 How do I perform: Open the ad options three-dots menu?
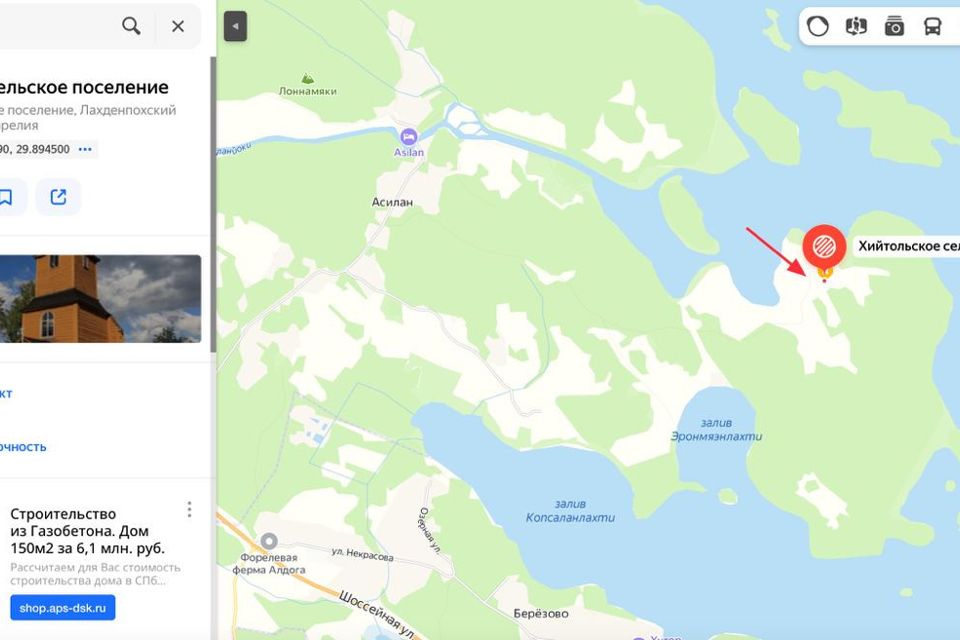coord(189,509)
